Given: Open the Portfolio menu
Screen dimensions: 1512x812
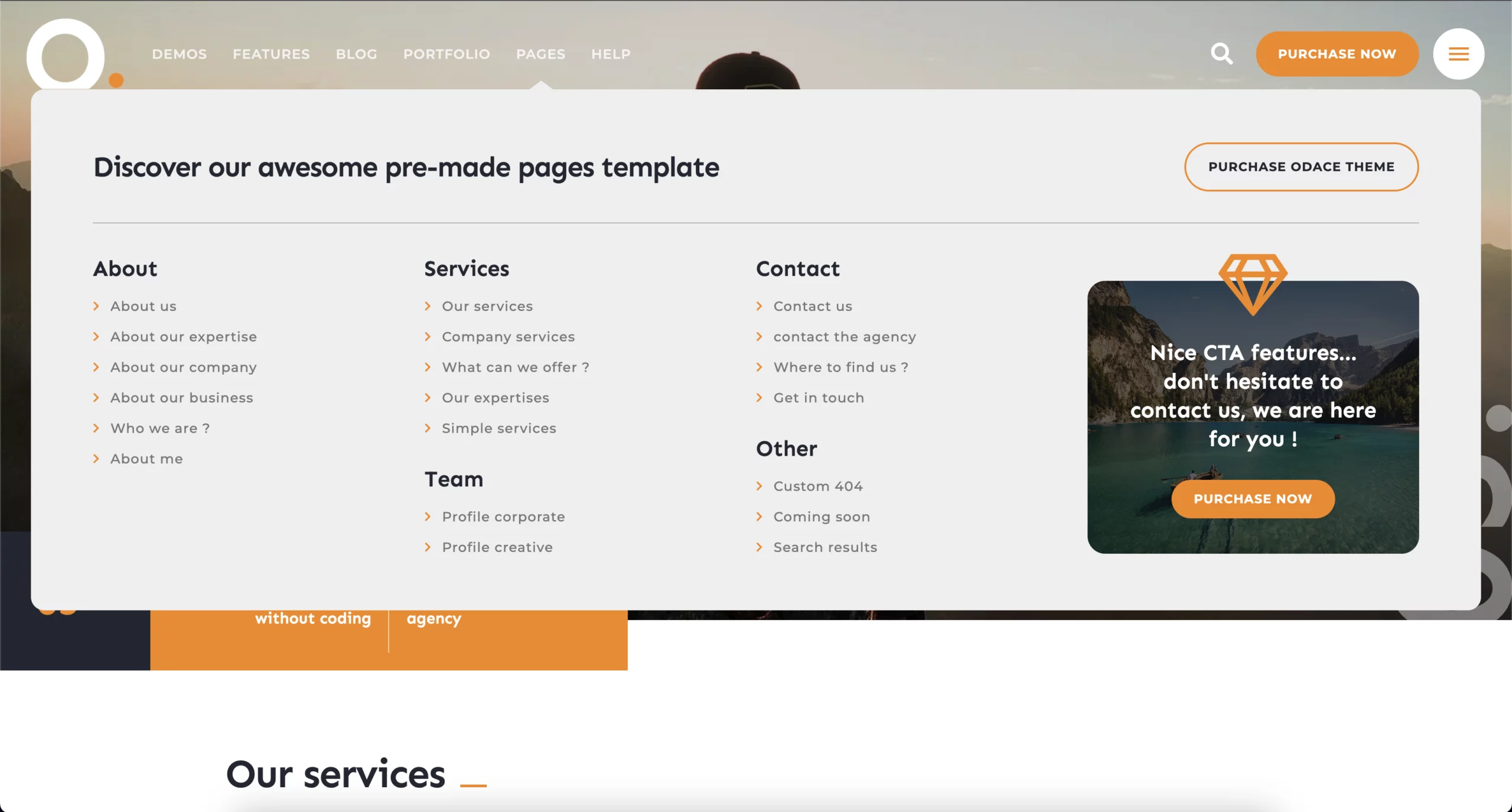Looking at the screenshot, I should click(447, 54).
